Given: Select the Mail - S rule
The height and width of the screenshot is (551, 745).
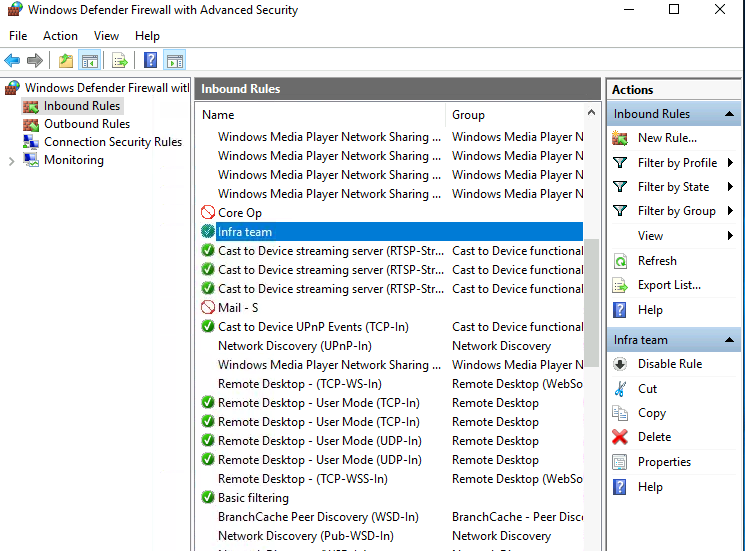Looking at the screenshot, I should [x=238, y=308].
